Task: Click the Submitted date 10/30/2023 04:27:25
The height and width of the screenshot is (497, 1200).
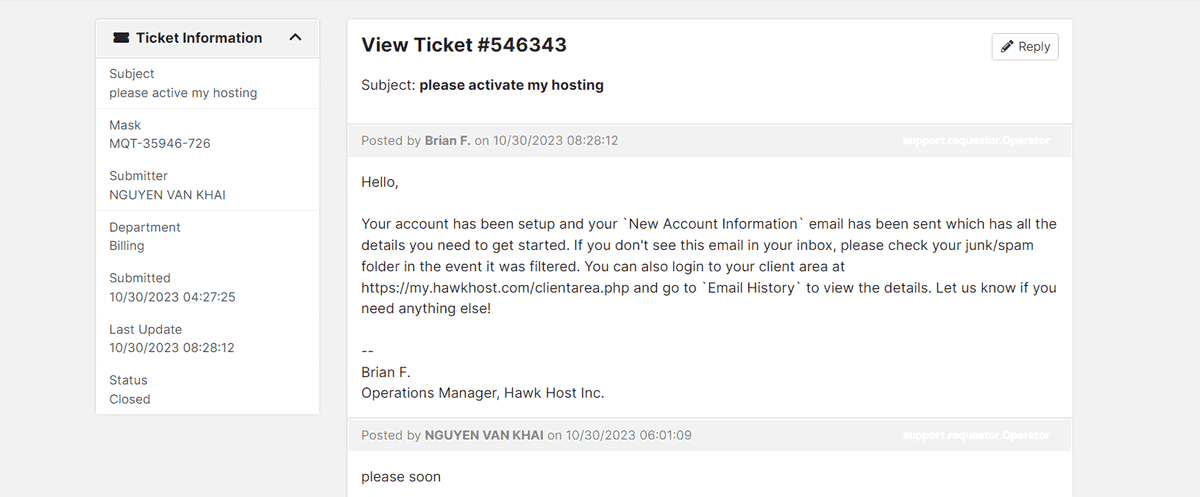Action: point(172,297)
